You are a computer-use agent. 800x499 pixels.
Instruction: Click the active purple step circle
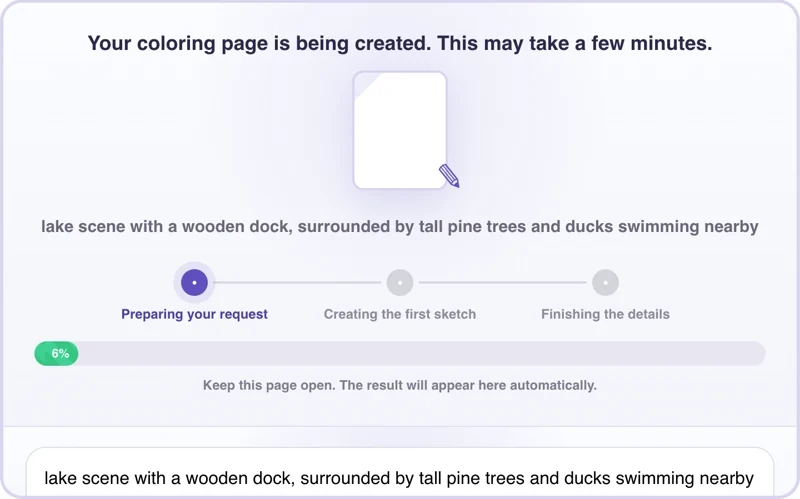(x=194, y=283)
